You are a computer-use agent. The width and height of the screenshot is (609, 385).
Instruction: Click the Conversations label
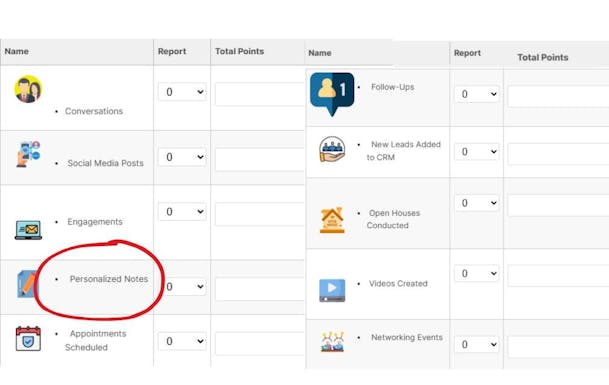94,111
